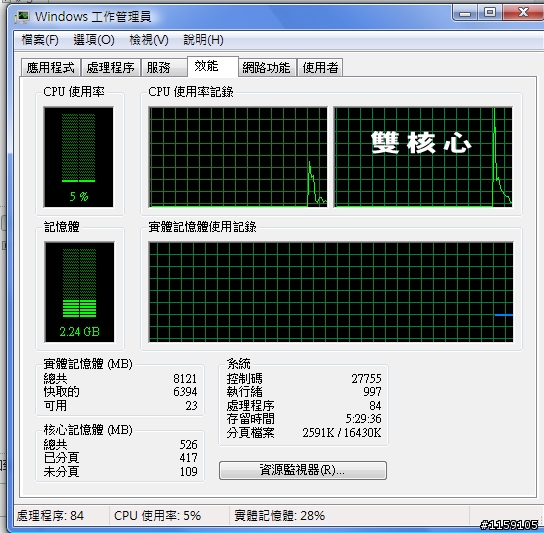Open the 說明(H) menu

pyautogui.click(x=203, y=40)
